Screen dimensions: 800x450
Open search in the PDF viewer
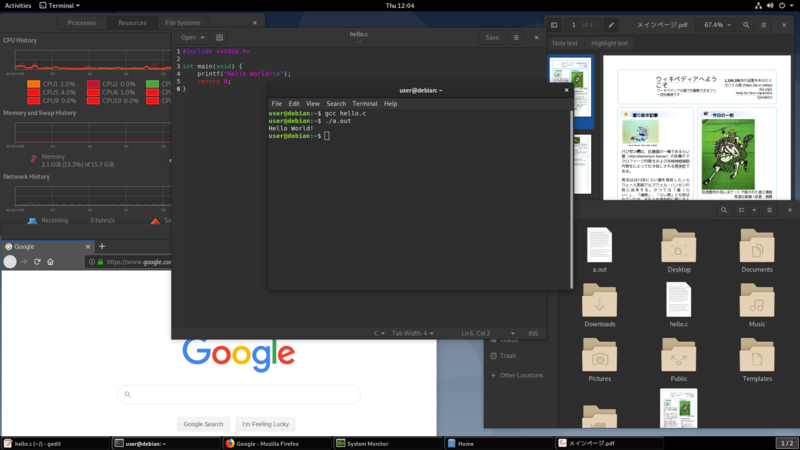click(x=746, y=25)
